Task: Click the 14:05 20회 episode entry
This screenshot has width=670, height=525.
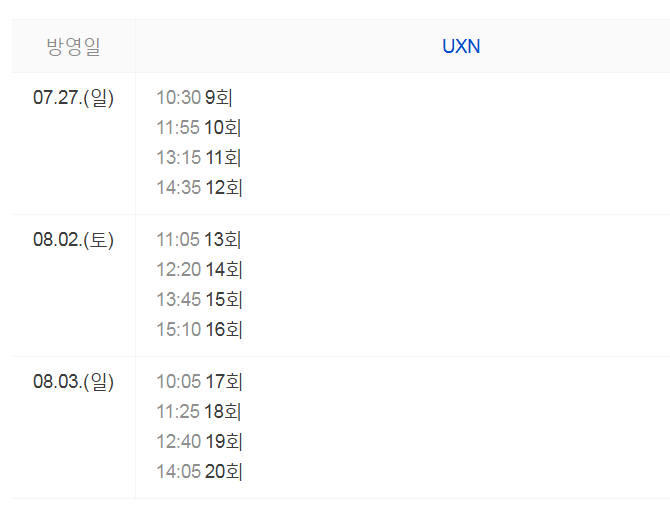Action: pos(199,472)
